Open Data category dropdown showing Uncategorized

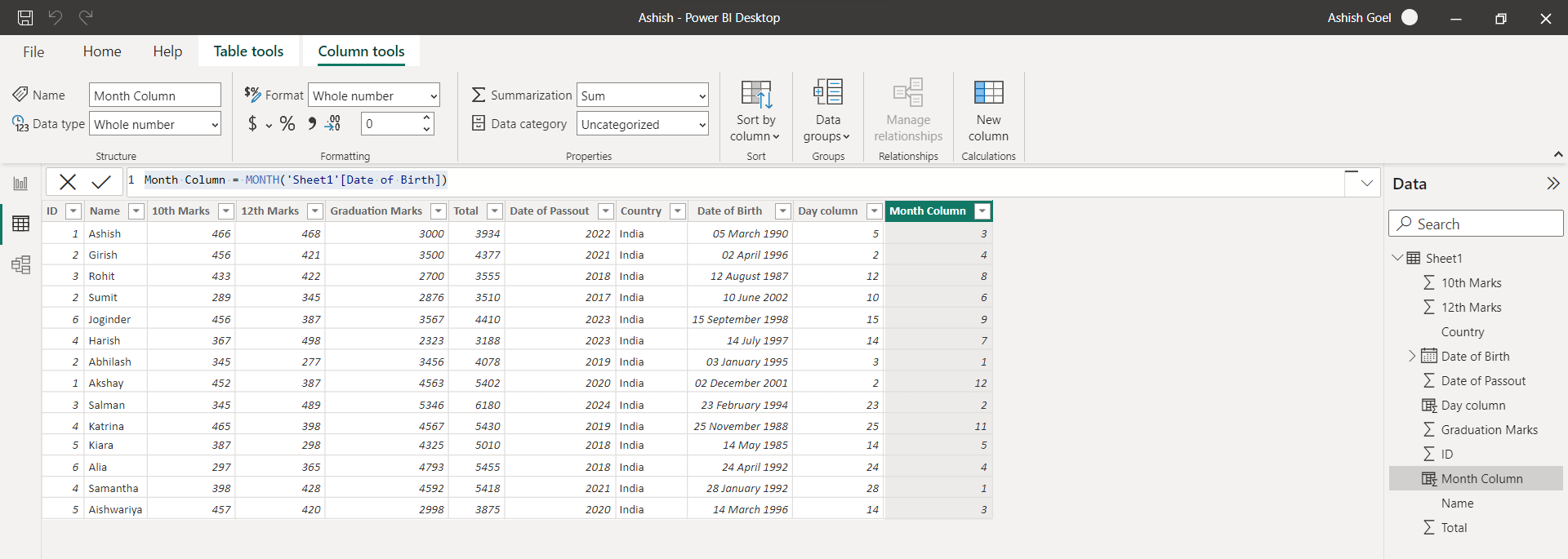[642, 124]
